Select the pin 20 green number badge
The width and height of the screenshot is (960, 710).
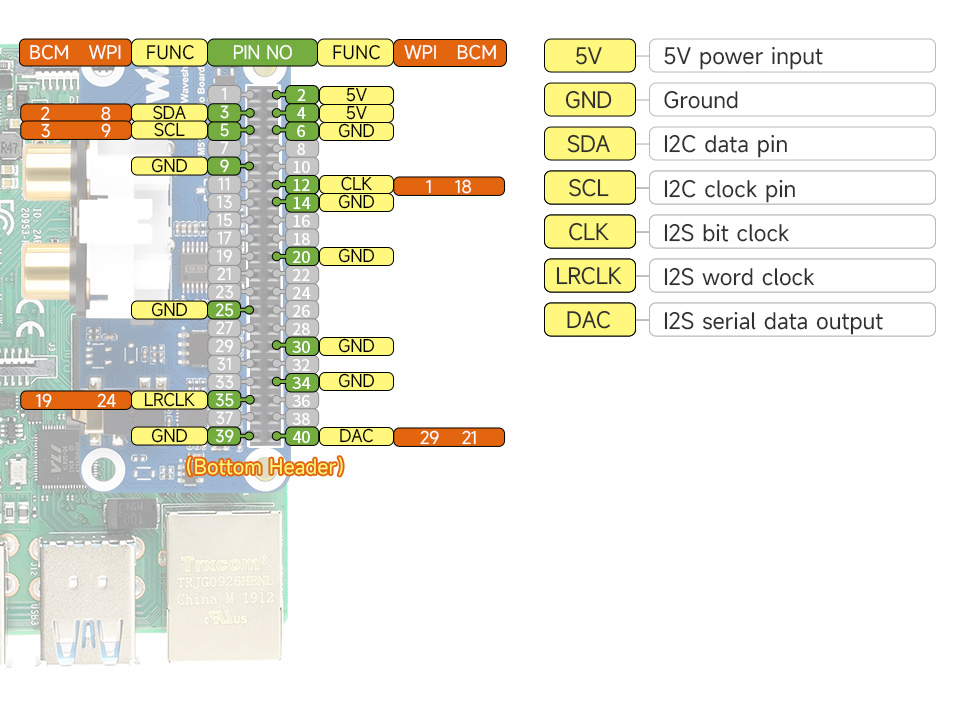click(301, 256)
